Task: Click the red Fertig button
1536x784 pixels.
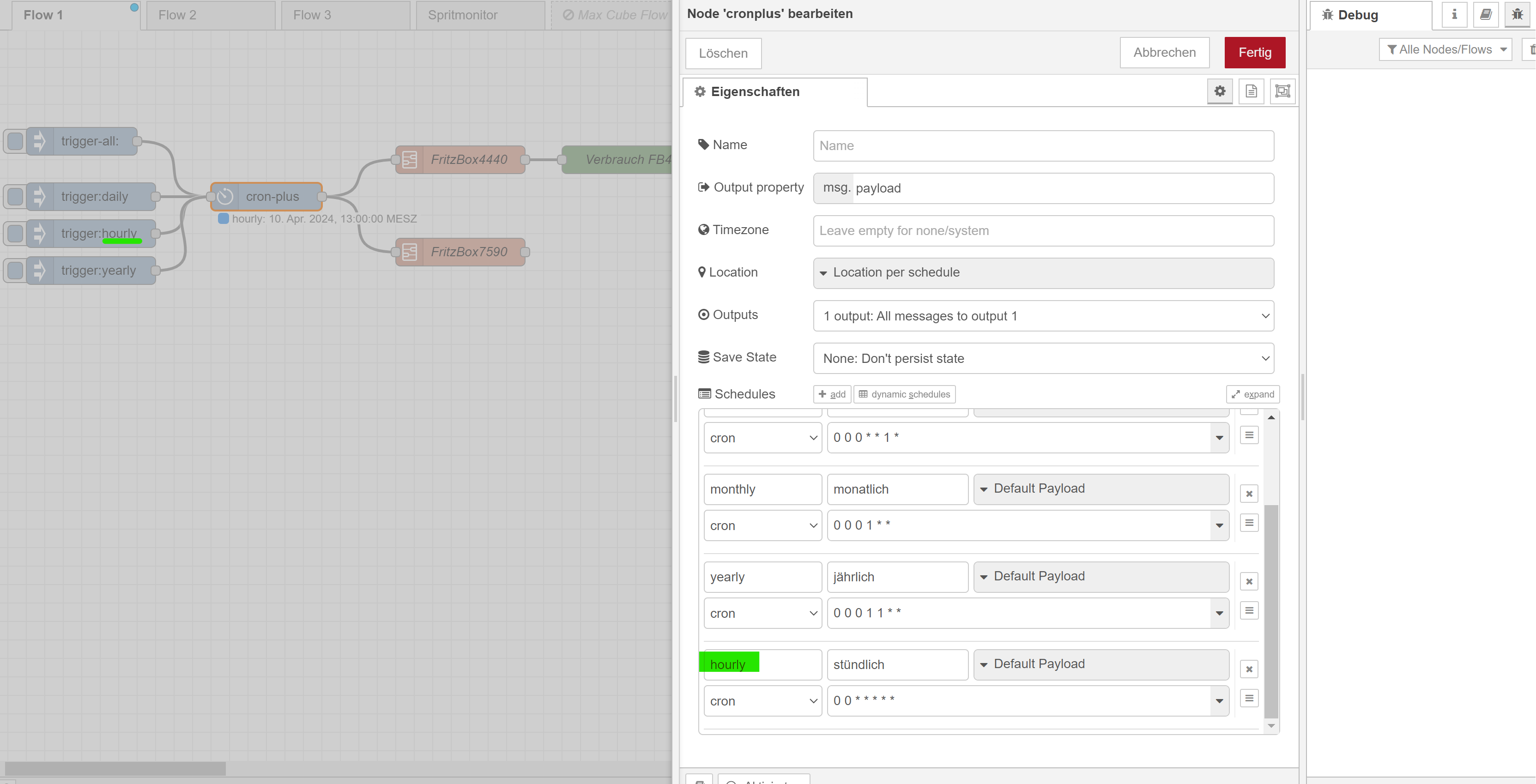Action: coord(1254,53)
